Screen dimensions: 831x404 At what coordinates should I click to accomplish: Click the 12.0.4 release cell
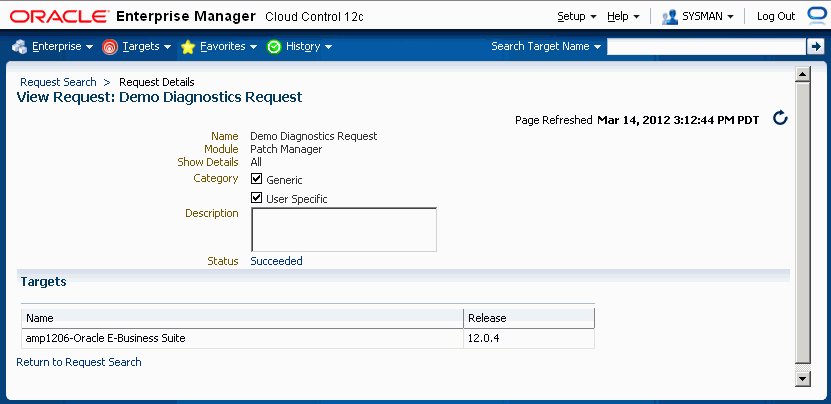click(529, 338)
